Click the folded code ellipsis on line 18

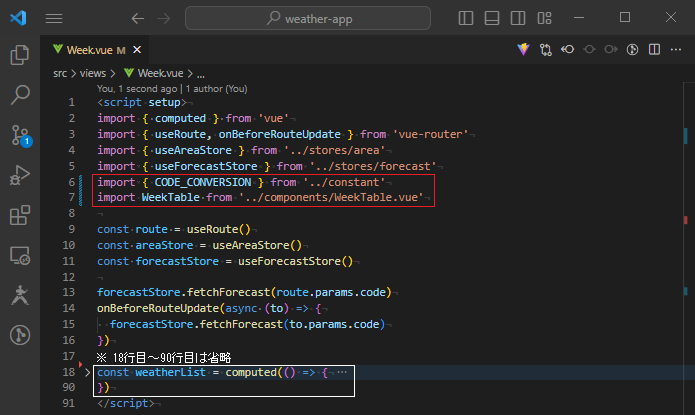coord(341,372)
